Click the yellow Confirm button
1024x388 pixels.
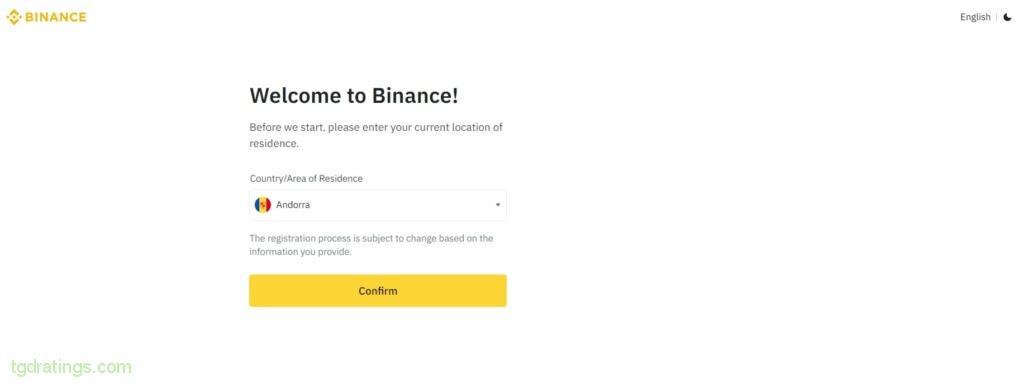tap(377, 291)
